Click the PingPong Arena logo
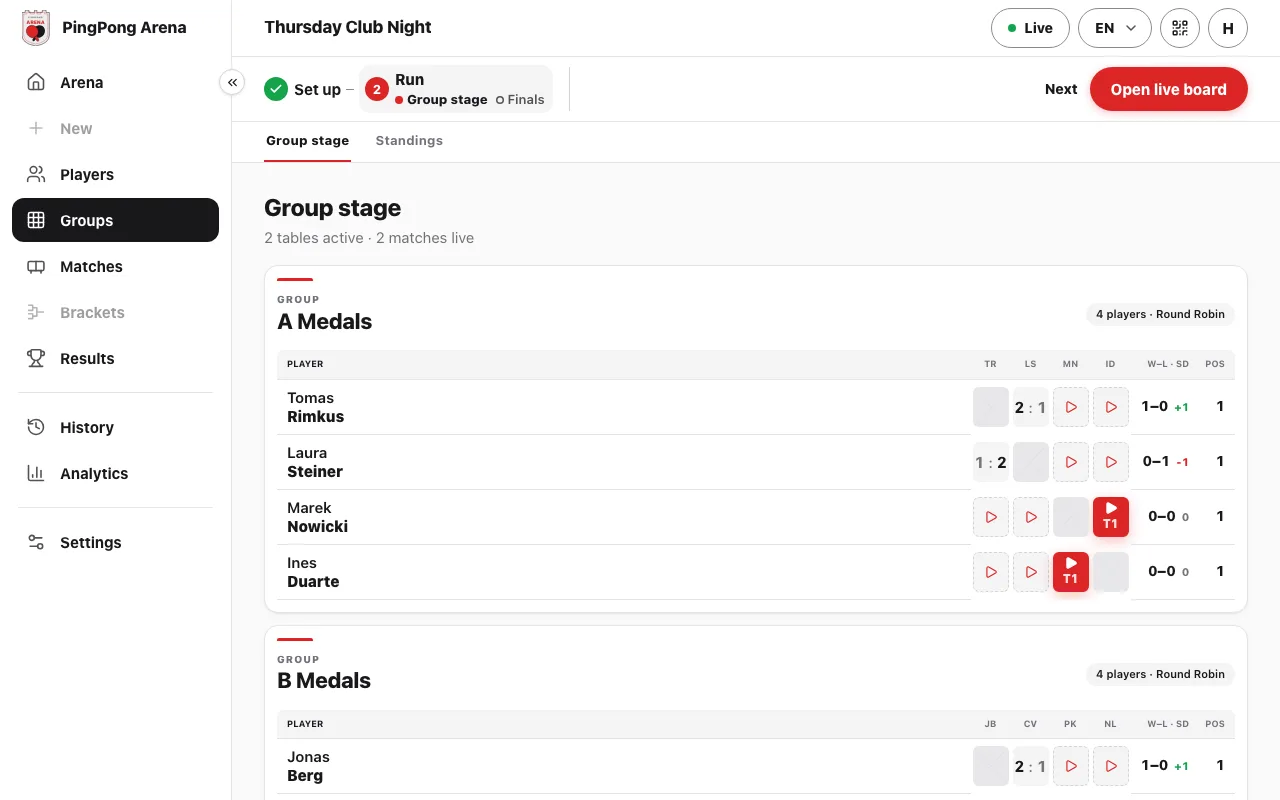1280x800 pixels. click(x=36, y=28)
